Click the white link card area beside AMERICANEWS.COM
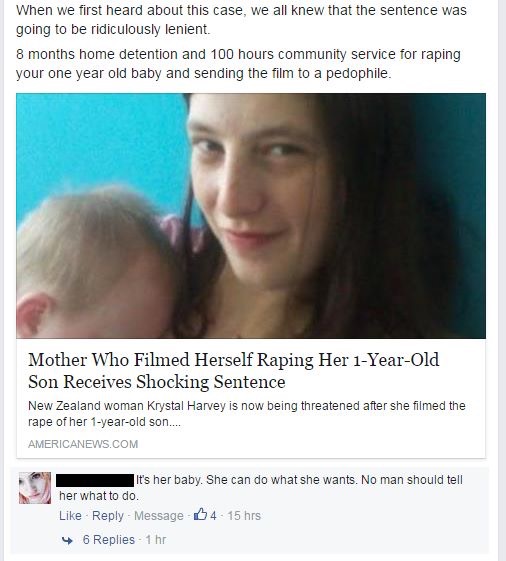This screenshot has height=561, width=506. coord(311,444)
